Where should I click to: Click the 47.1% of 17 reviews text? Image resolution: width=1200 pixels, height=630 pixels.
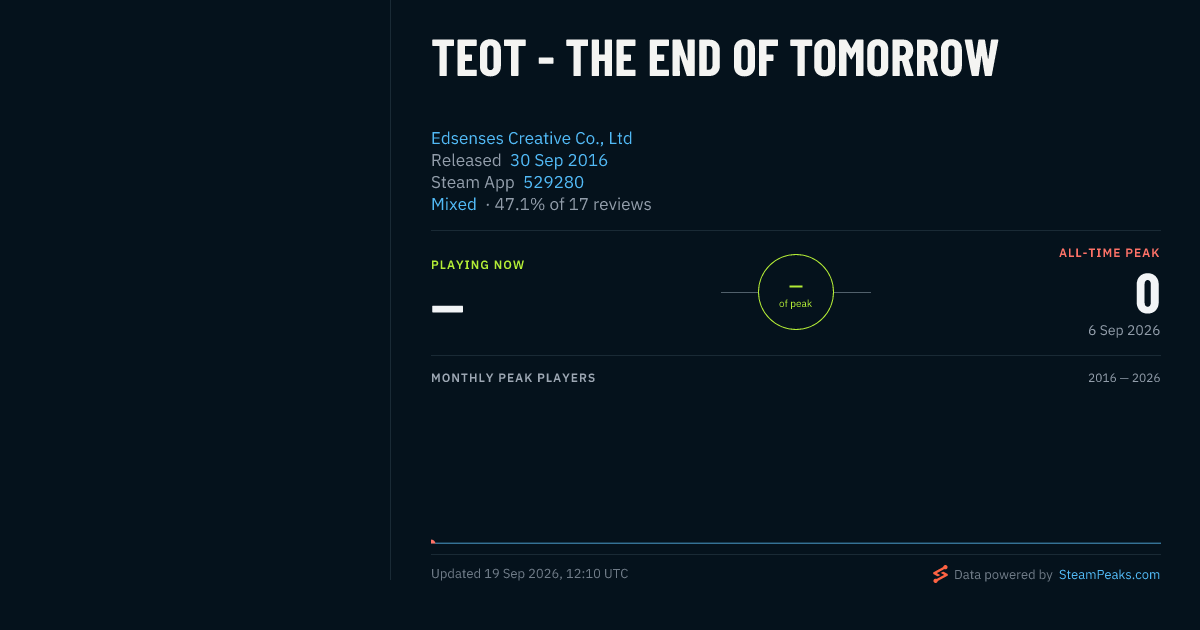[573, 204]
